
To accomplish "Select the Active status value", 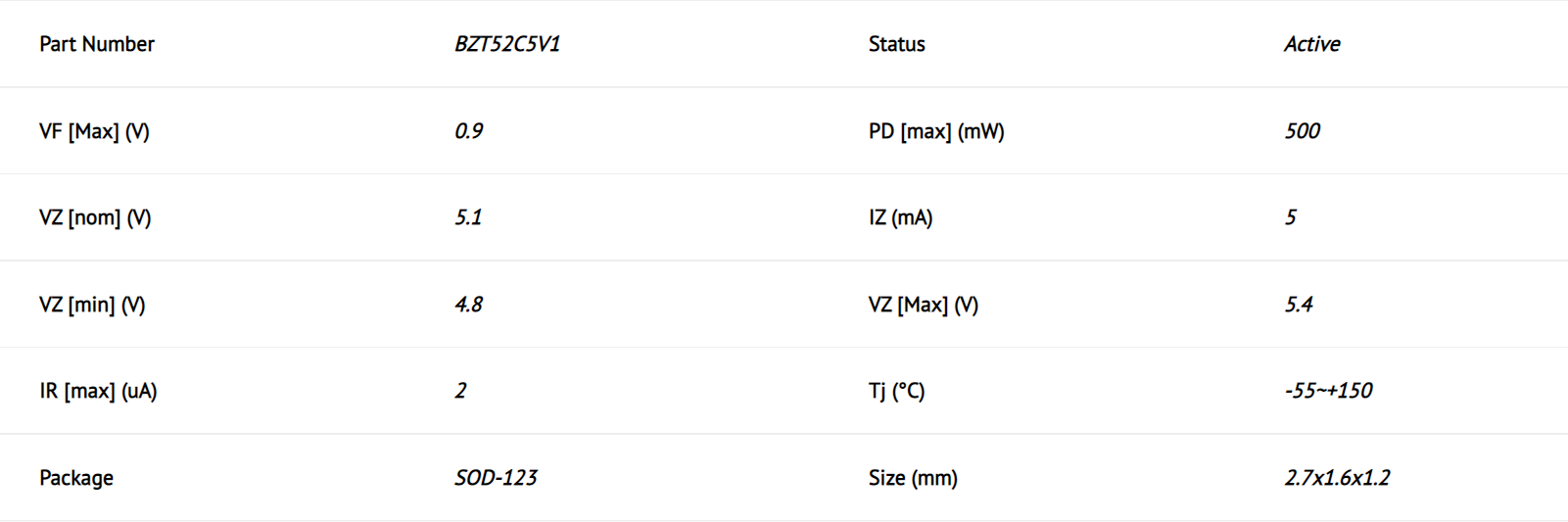I will (1312, 44).
